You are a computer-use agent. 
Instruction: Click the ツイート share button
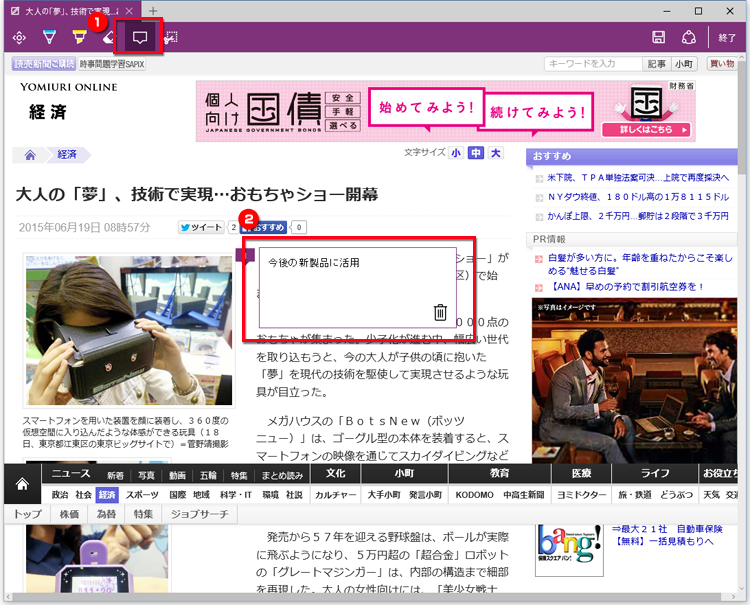coord(201,227)
